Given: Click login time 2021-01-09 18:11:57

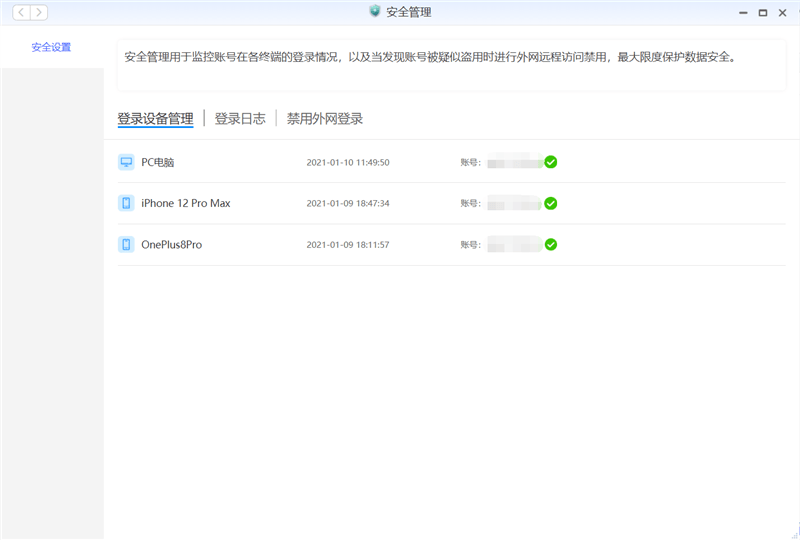Looking at the screenshot, I should (348, 244).
